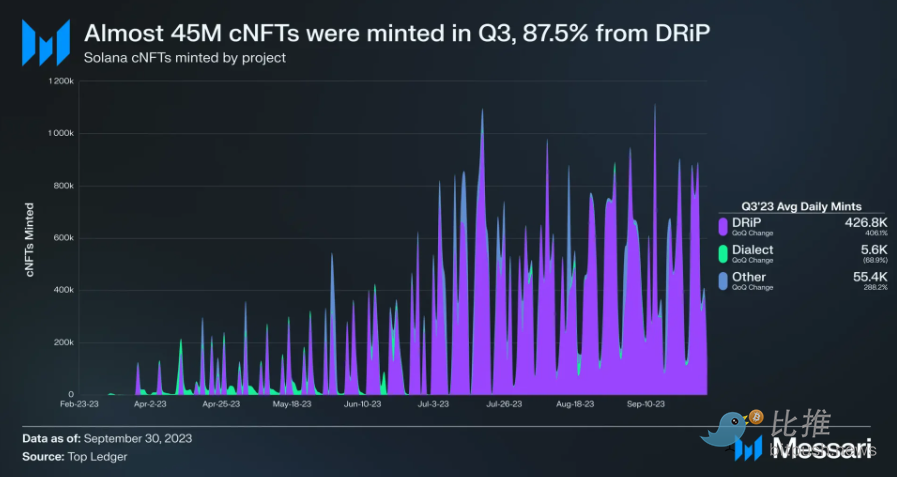
Task: Click the Other legend label
Action: point(749,277)
